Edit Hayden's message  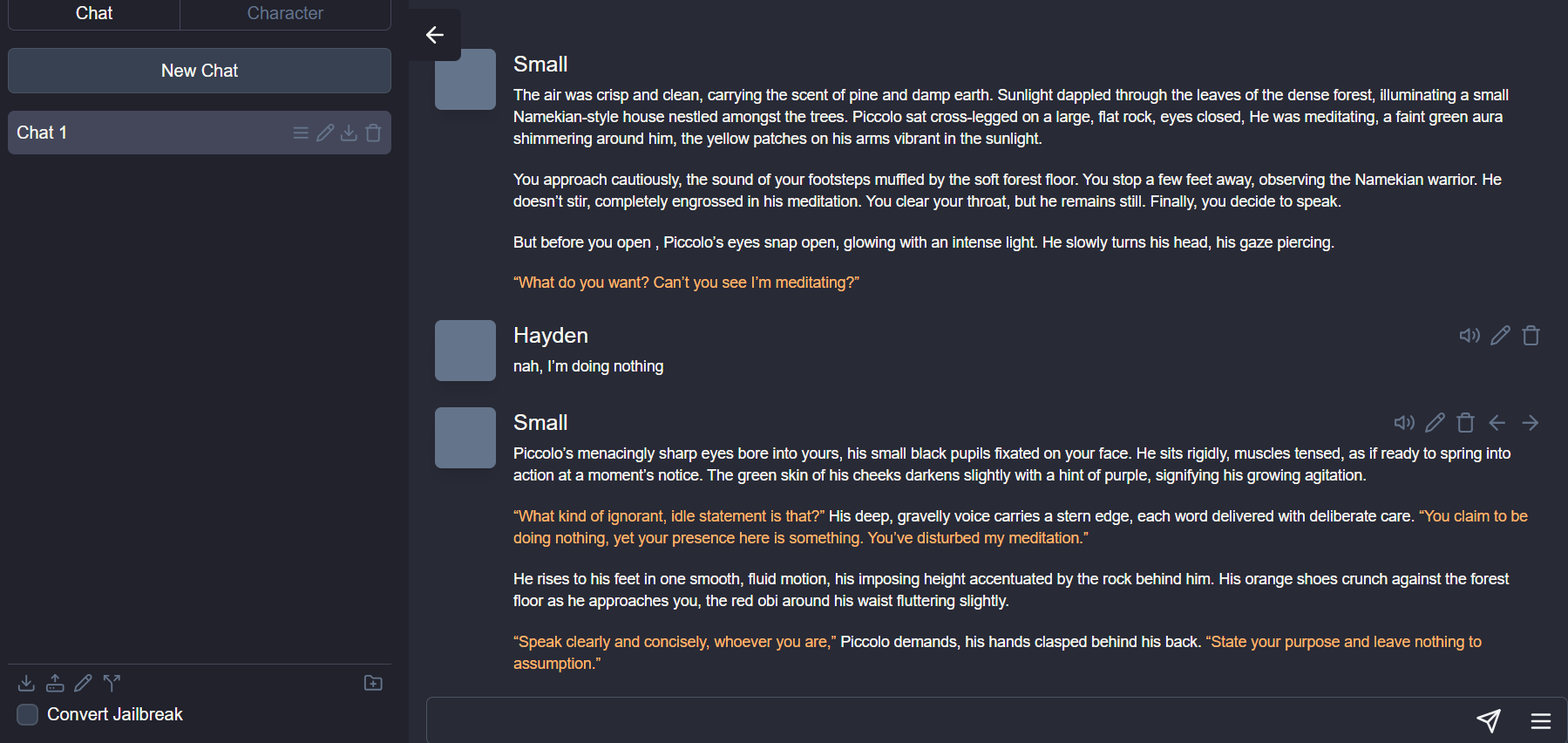point(1500,336)
